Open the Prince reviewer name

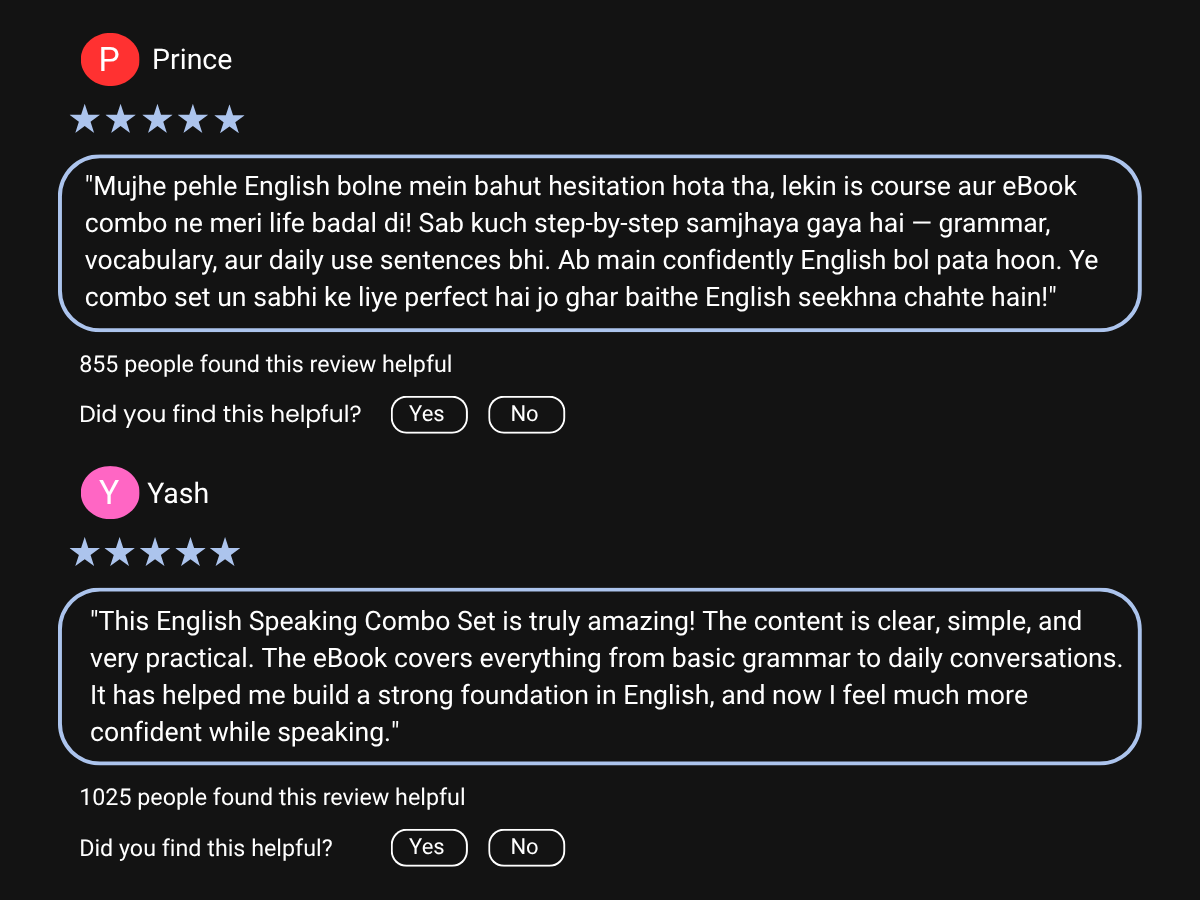[x=192, y=60]
